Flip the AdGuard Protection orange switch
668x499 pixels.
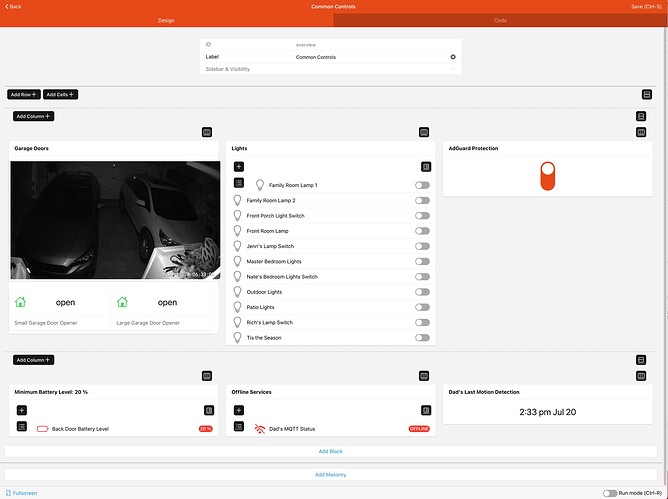click(x=546, y=175)
